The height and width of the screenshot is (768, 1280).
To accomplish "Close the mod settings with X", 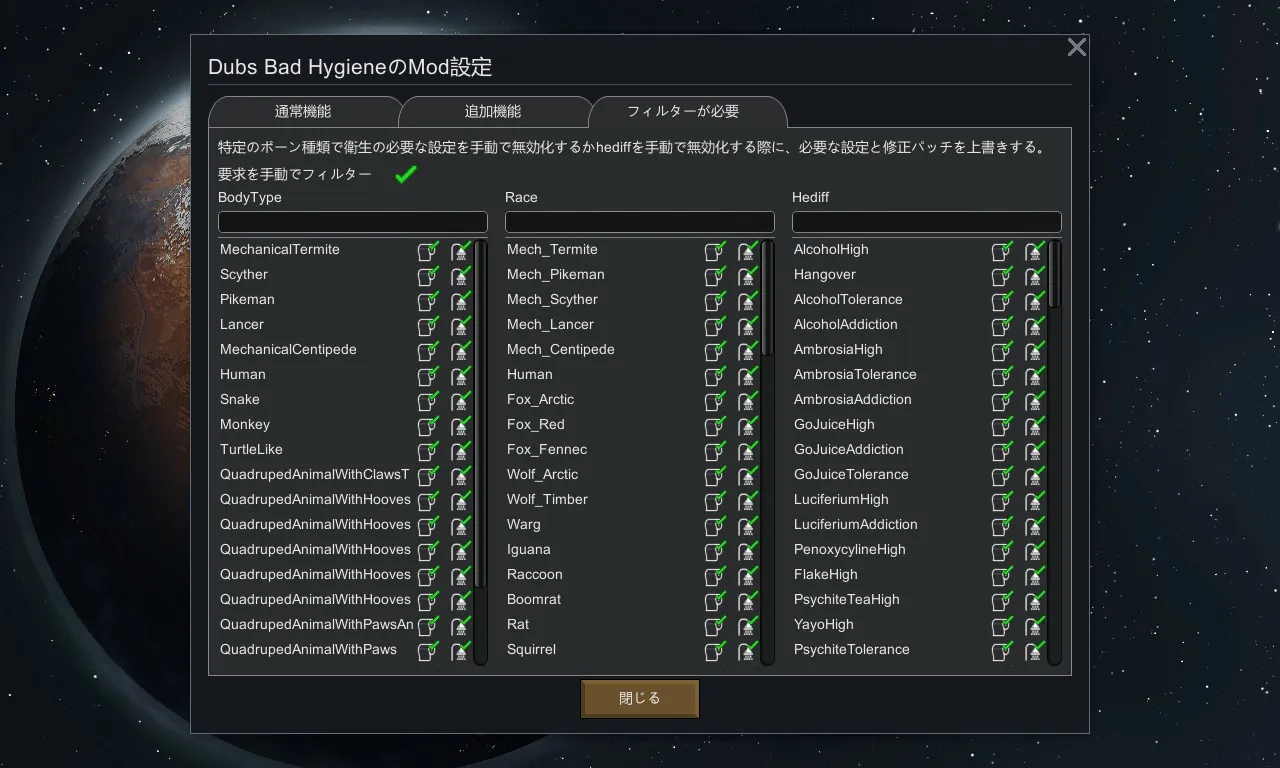I will coord(1076,47).
